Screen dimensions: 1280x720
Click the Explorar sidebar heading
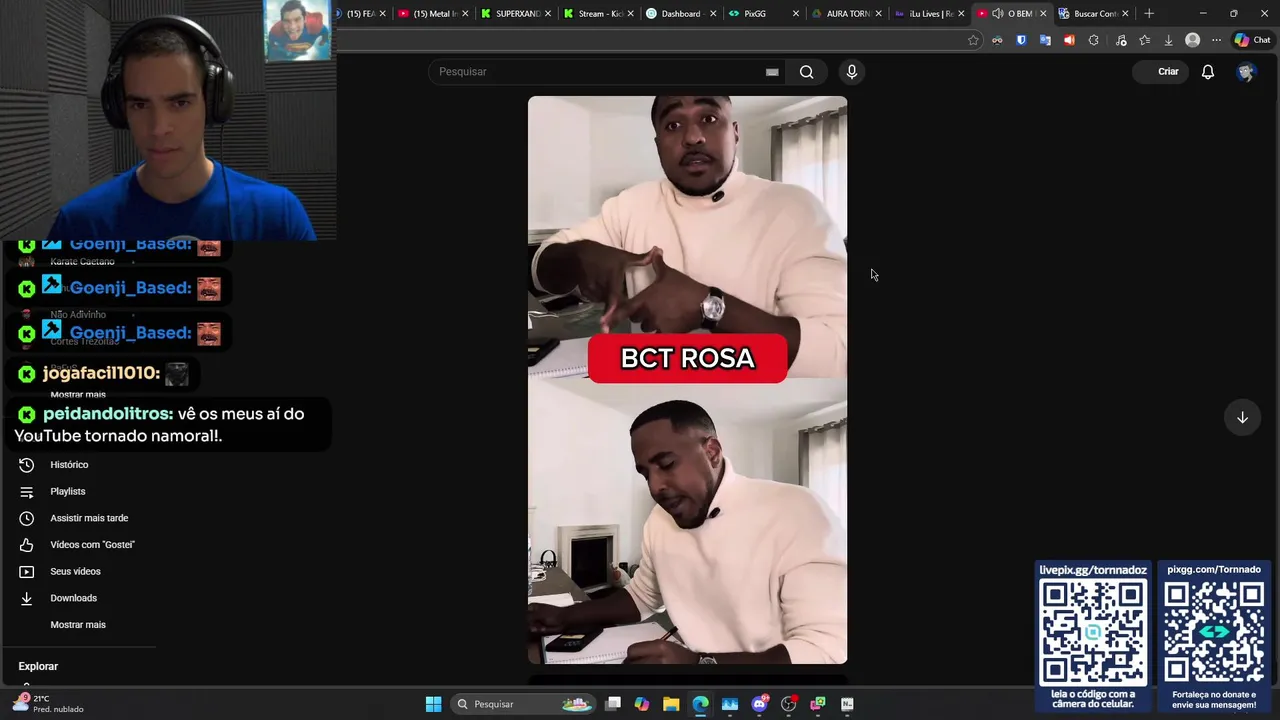38,666
